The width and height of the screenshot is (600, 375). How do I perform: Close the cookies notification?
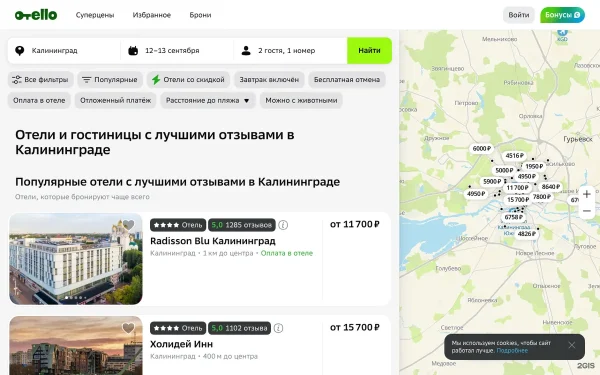572,346
